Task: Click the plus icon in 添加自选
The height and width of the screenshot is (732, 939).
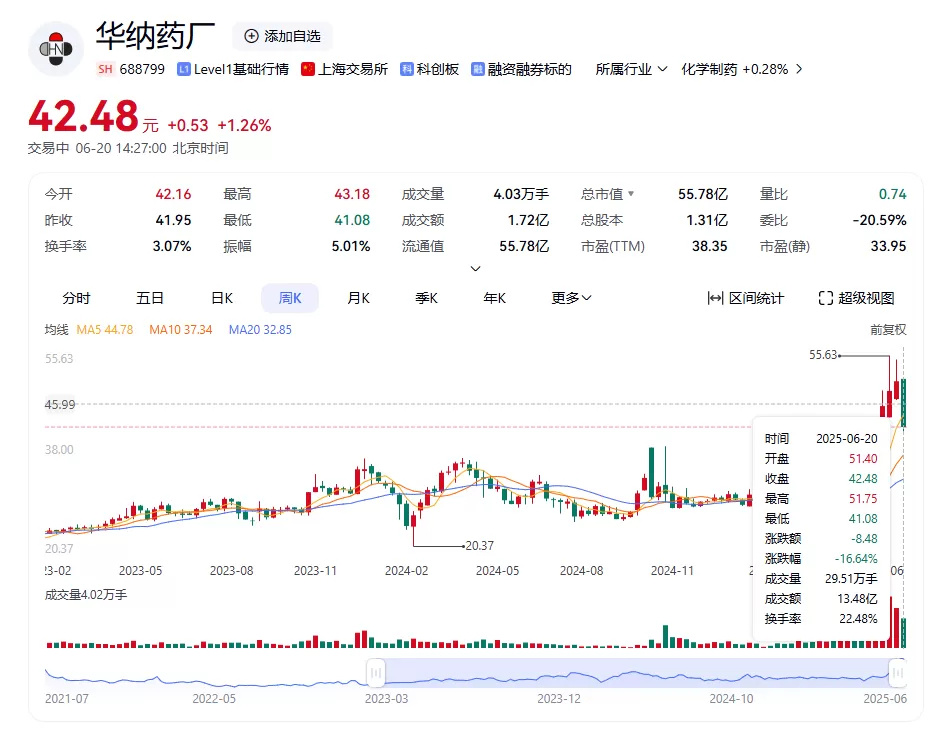Action: [x=252, y=36]
